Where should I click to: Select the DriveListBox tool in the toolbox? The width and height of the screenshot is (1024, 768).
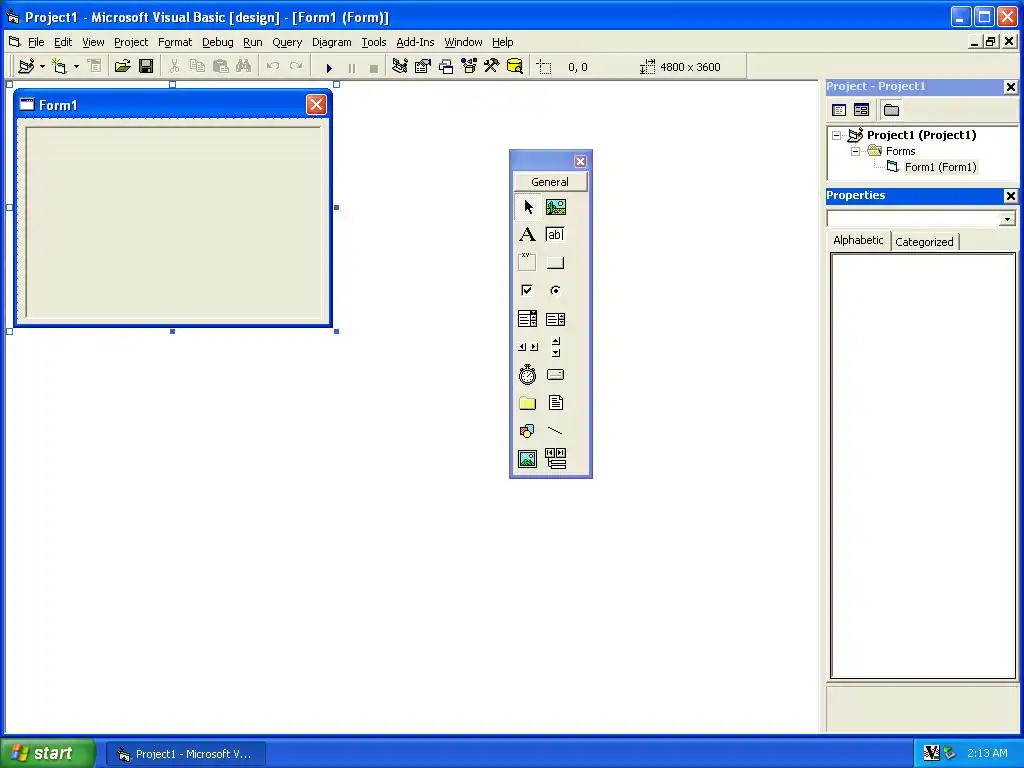556,375
